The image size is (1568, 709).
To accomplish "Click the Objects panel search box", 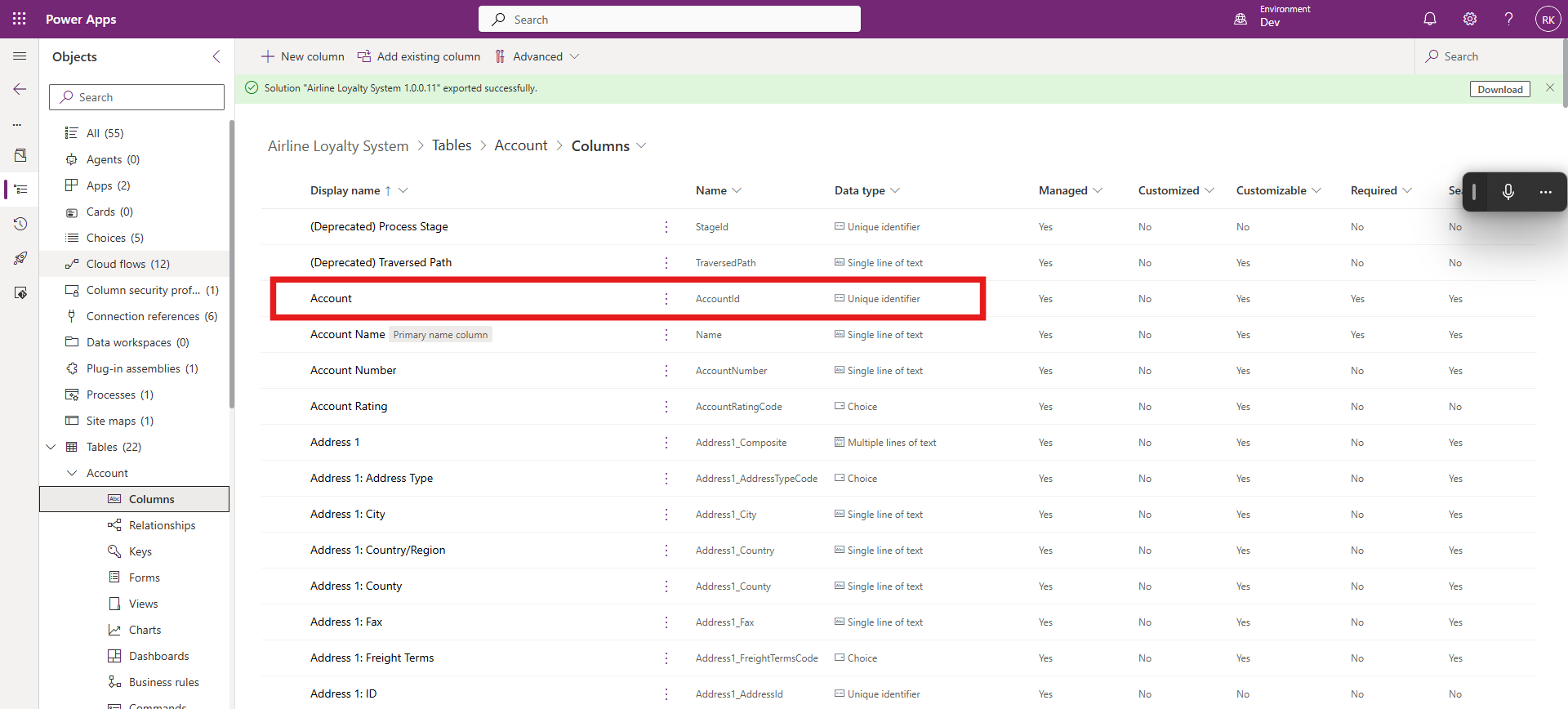I will 136,97.
